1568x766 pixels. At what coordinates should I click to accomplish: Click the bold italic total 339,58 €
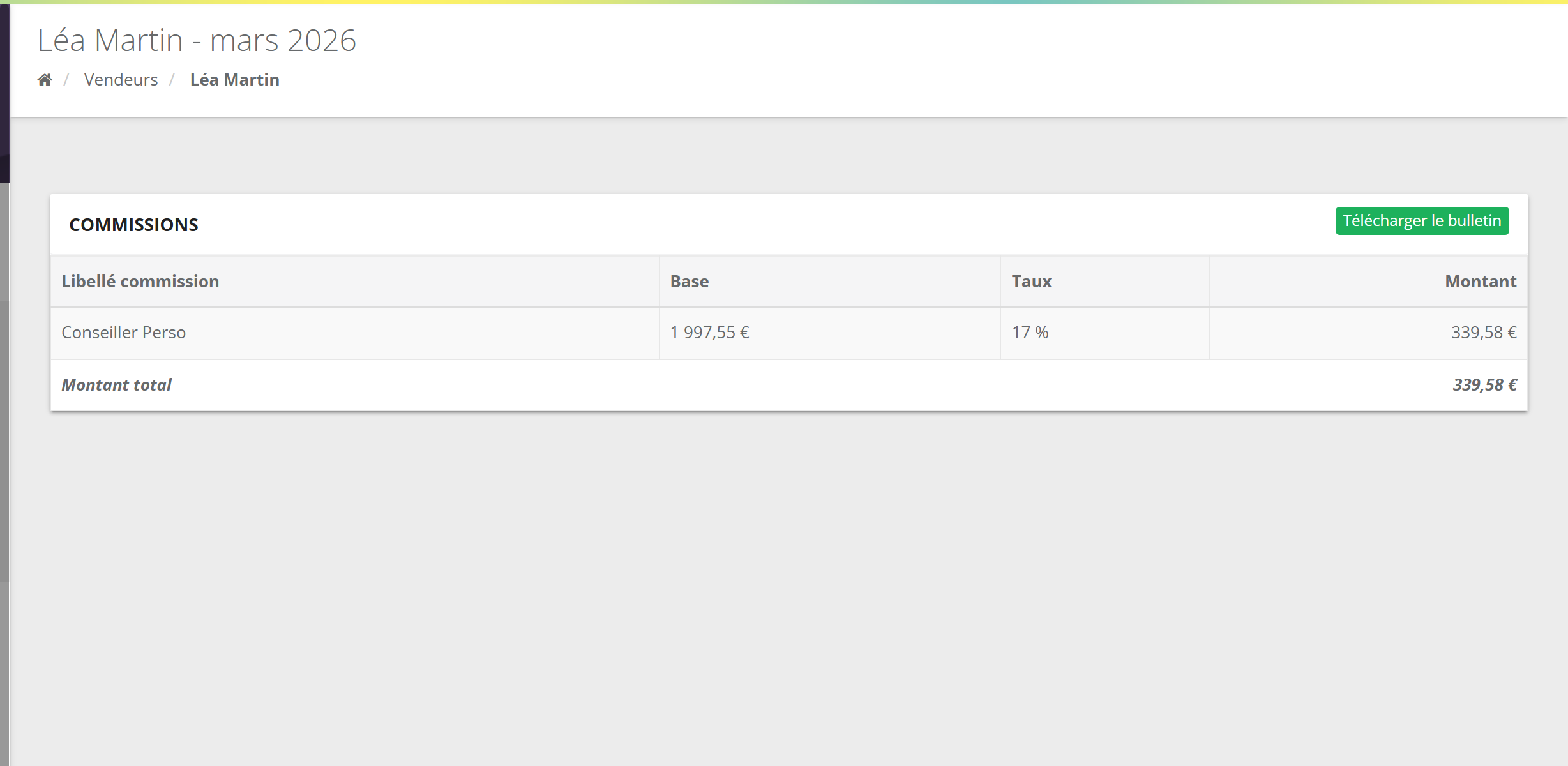[1485, 385]
